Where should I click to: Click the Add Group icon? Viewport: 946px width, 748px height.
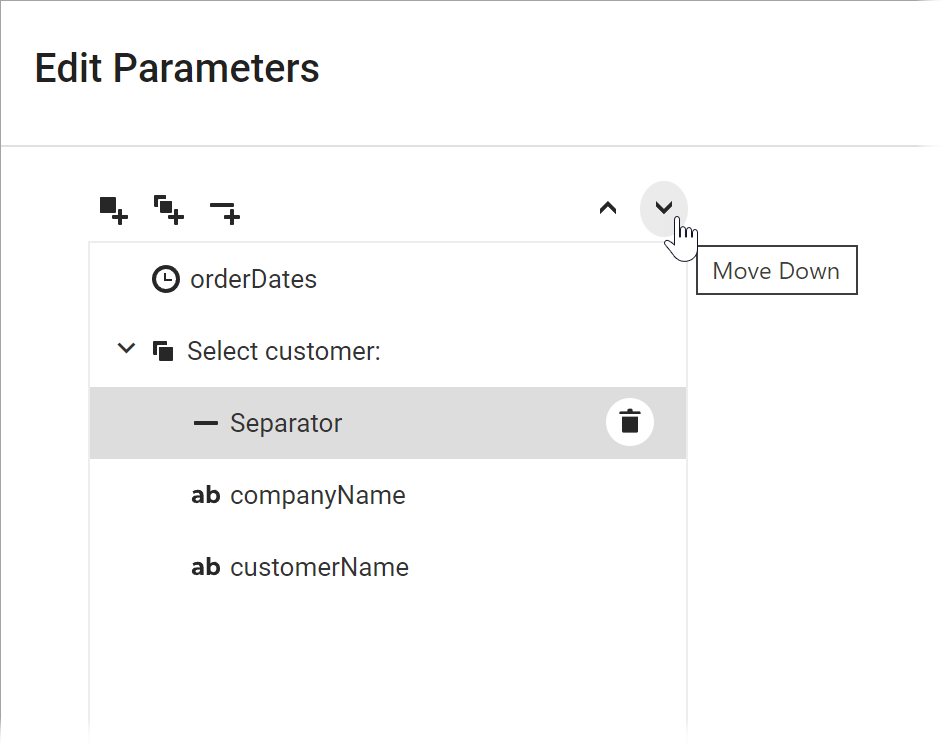tap(168, 210)
